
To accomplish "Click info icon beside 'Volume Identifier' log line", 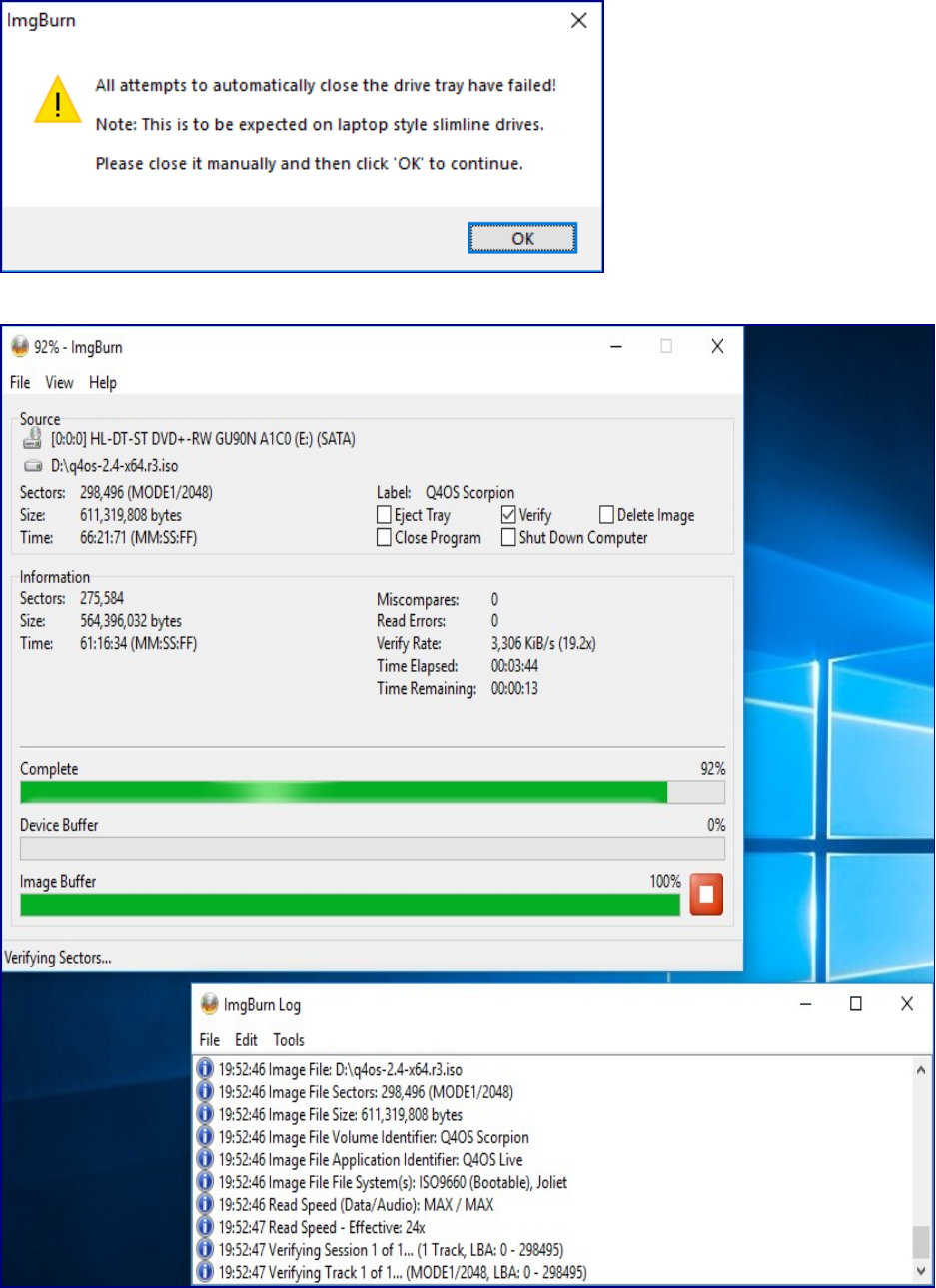I will (x=205, y=1137).
